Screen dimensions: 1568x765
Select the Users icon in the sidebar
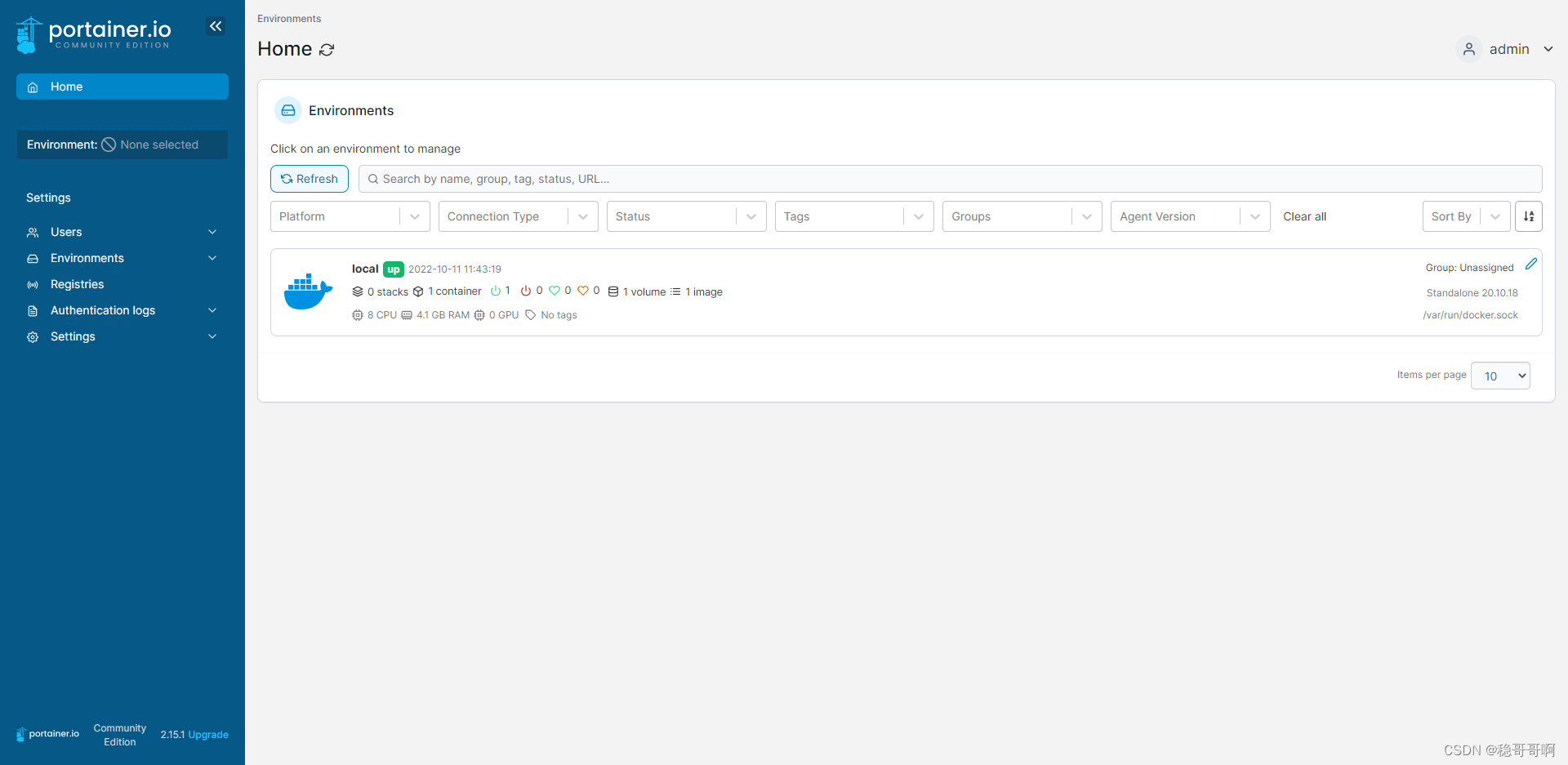[x=33, y=232]
